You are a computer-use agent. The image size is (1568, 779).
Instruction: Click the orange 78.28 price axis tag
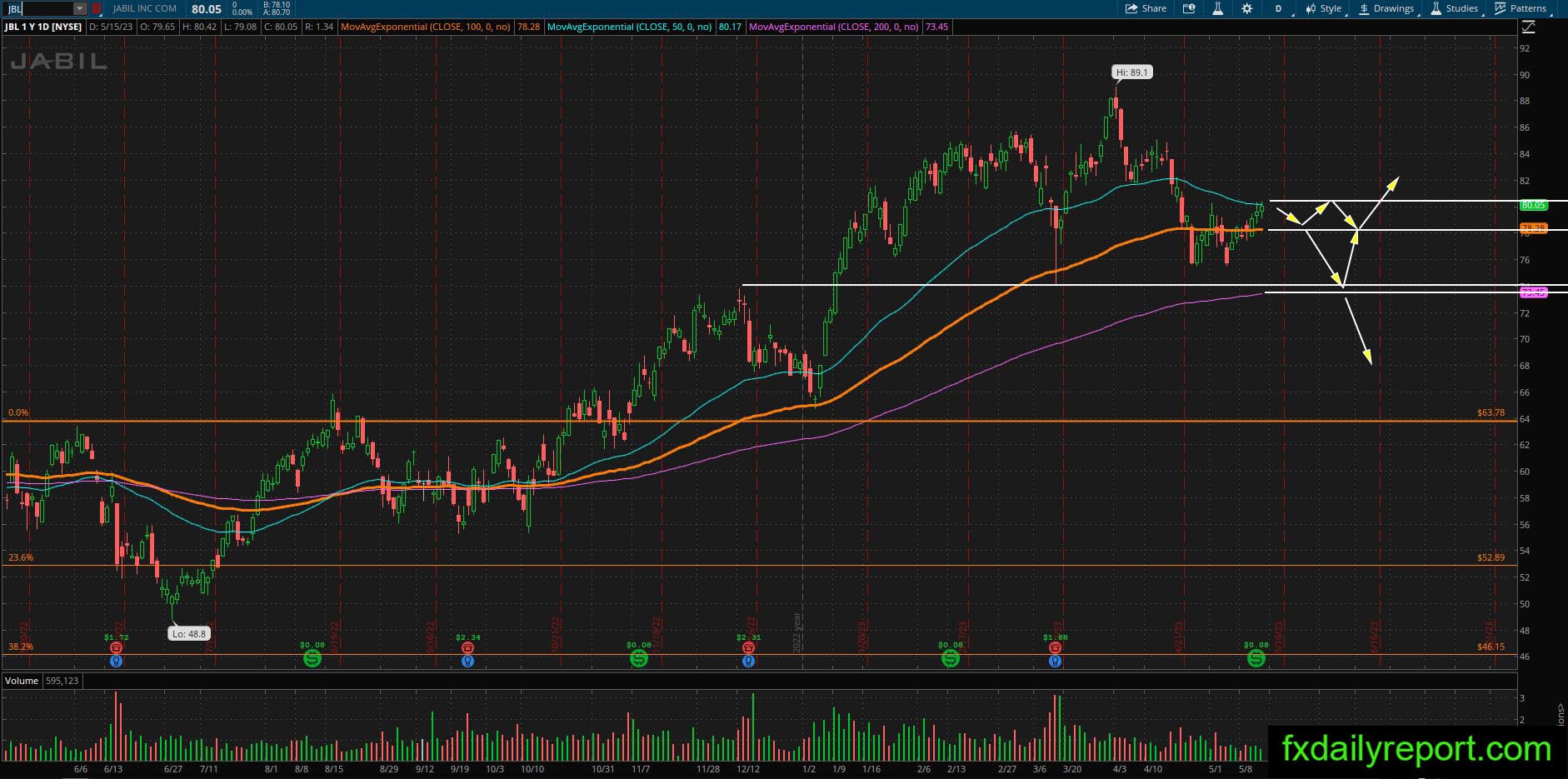click(x=1533, y=228)
